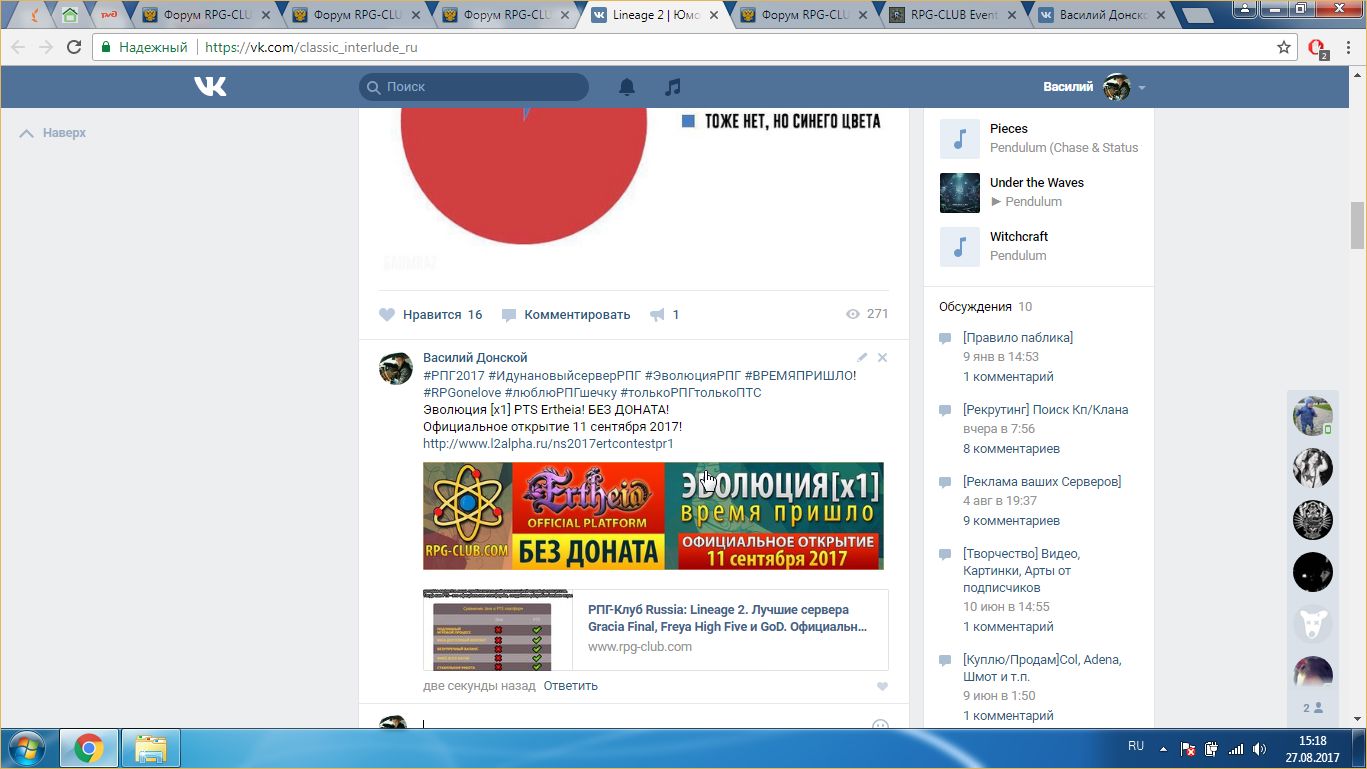1367x769 pixels.
Task: Open the notifications bell icon
Action: pyautogui.click(x=627, y=87)
